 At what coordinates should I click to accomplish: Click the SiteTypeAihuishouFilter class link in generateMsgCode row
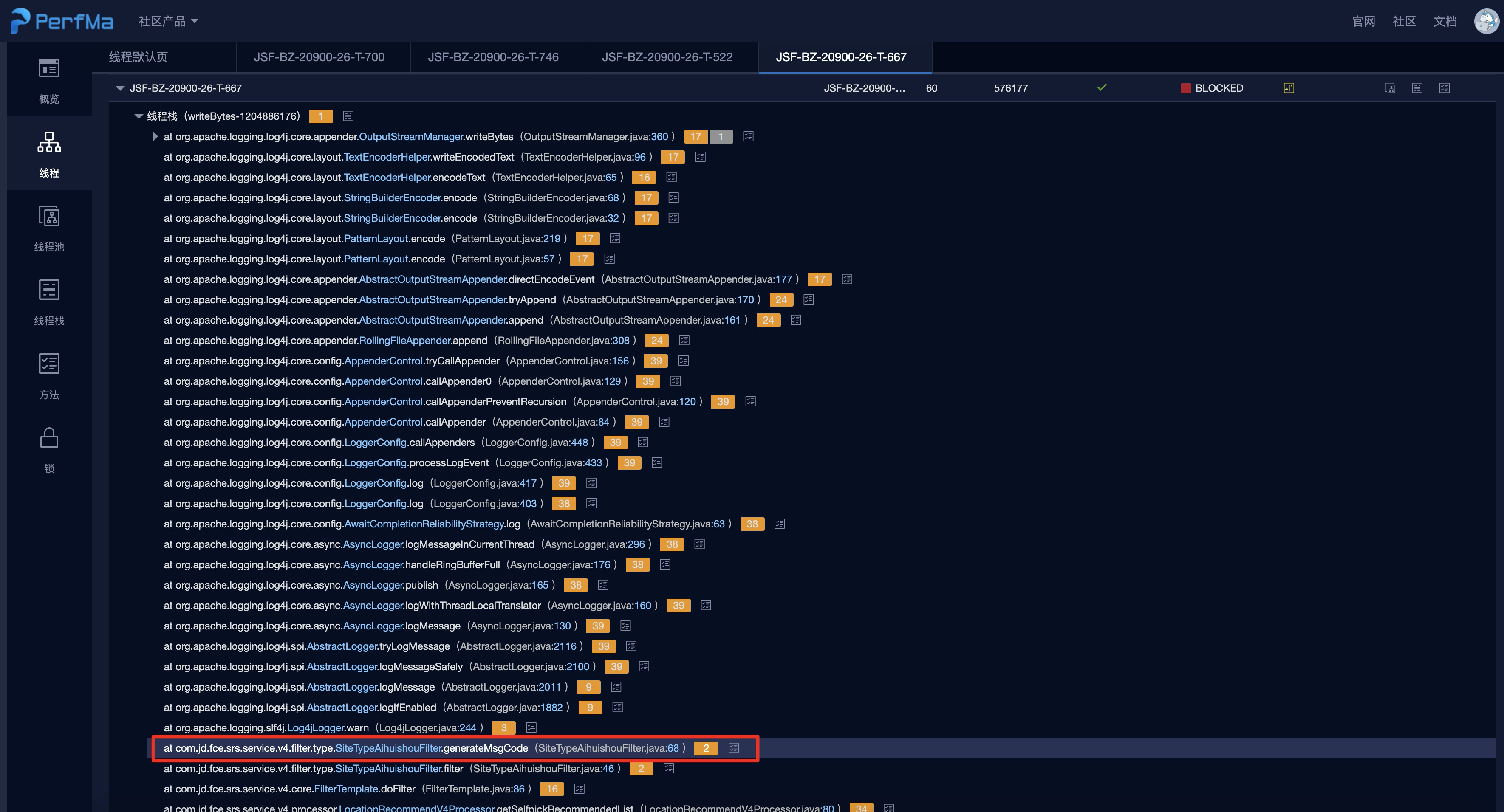(388, 748)
